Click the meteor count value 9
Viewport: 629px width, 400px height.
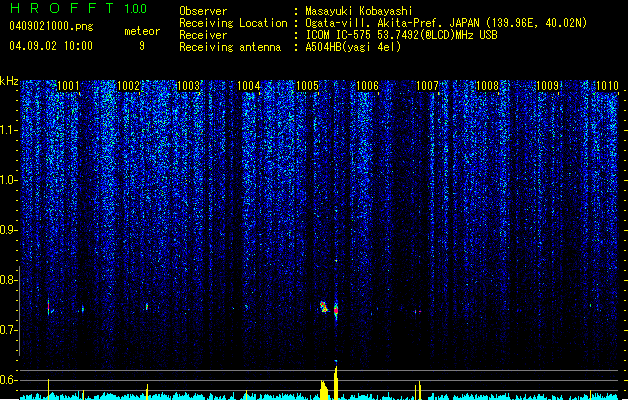(142, 46)
